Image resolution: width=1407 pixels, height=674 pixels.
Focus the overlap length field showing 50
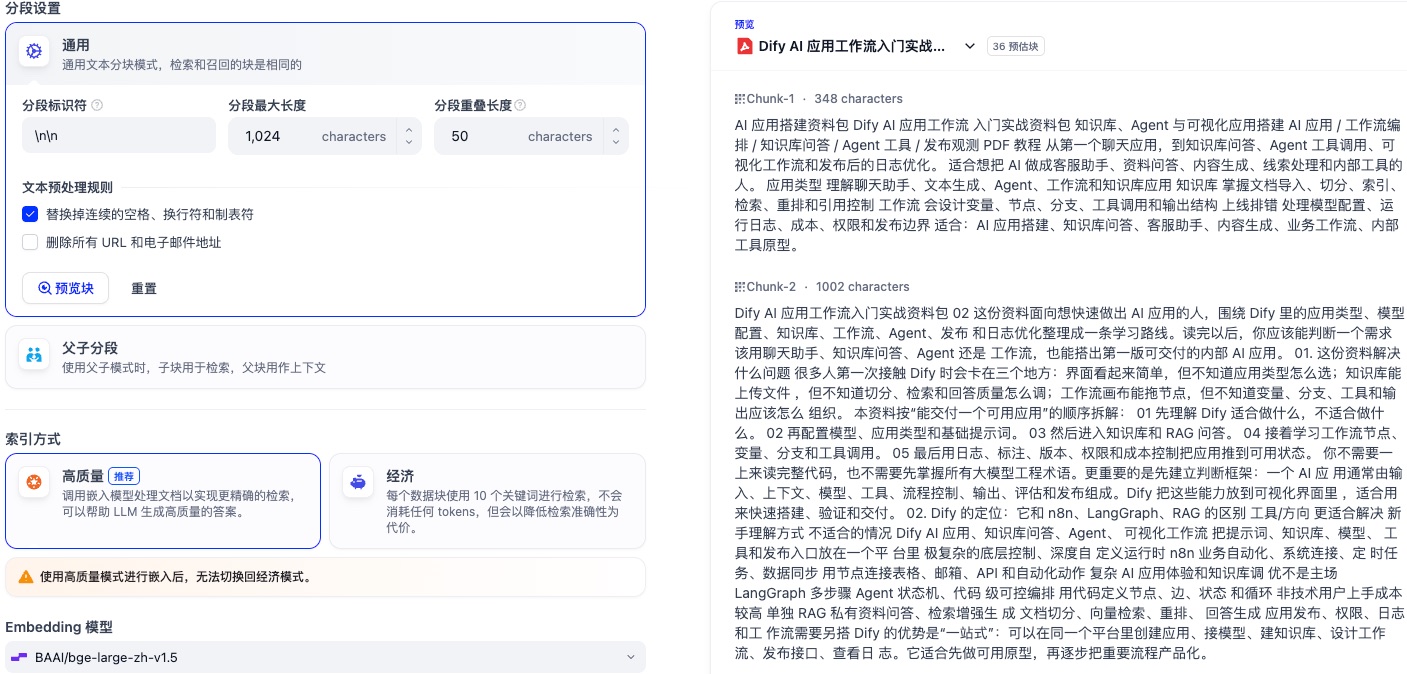(518, 136)
